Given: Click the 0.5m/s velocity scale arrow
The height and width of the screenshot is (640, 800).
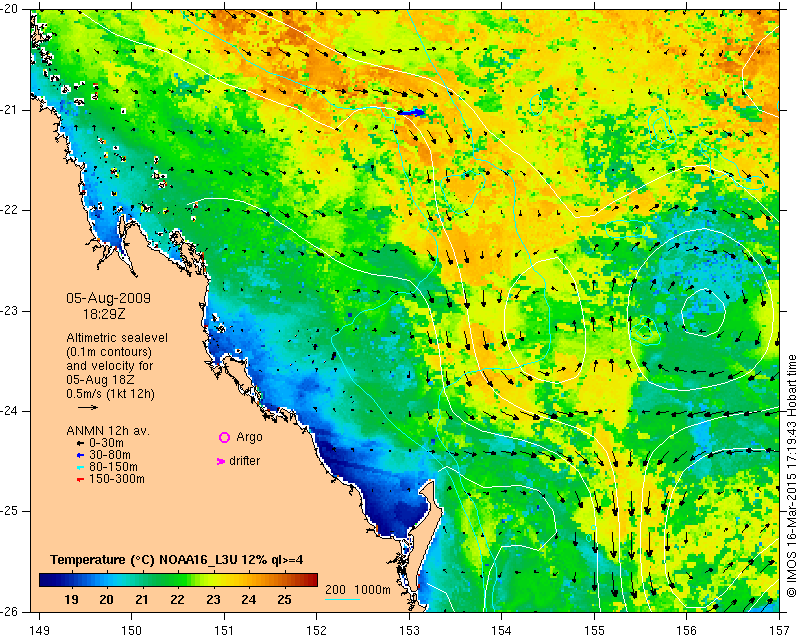Looking at the screenshot, I should 88,407.
